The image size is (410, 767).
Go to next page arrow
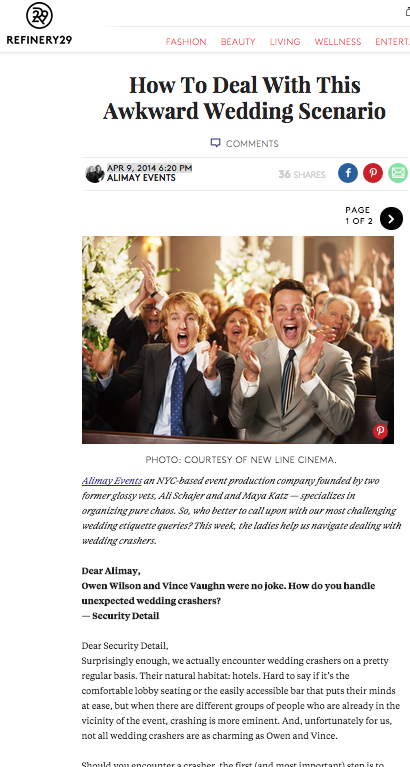click(391, 219)
